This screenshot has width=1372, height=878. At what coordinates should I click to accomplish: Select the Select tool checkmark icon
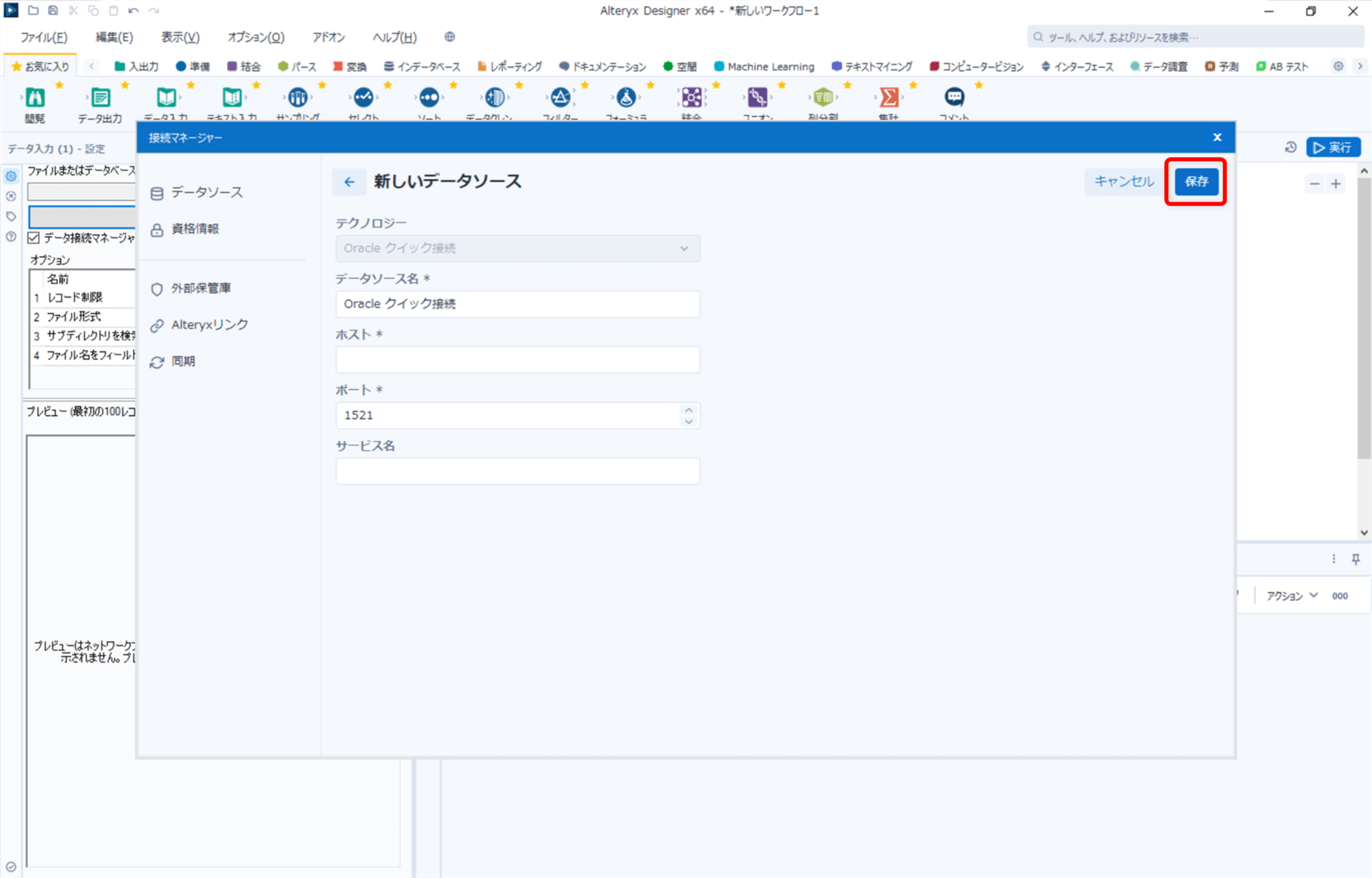(364, 97)
